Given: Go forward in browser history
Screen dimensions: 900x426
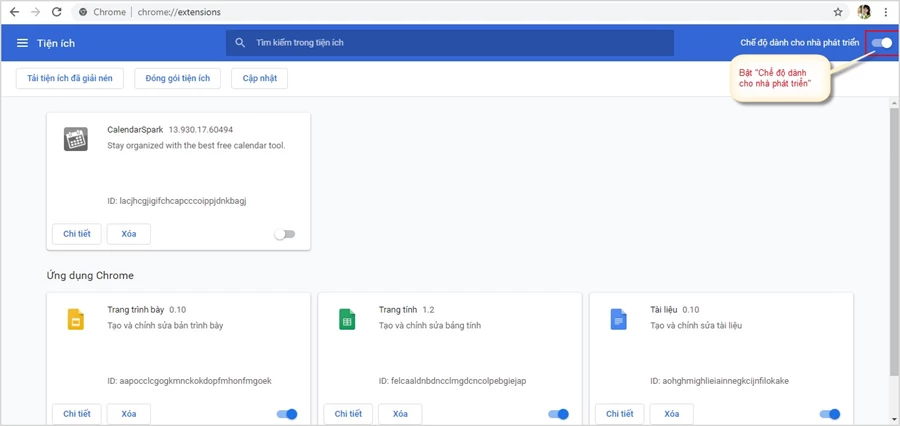Looking at the screenshot, I should [x=36, y=12].
